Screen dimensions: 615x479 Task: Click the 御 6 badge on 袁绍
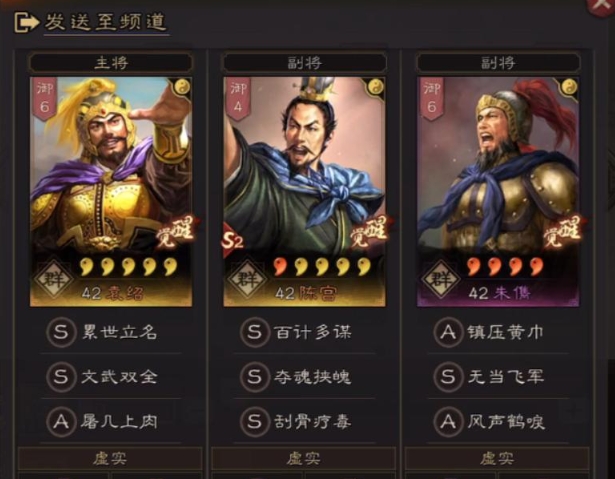(44, 98)
